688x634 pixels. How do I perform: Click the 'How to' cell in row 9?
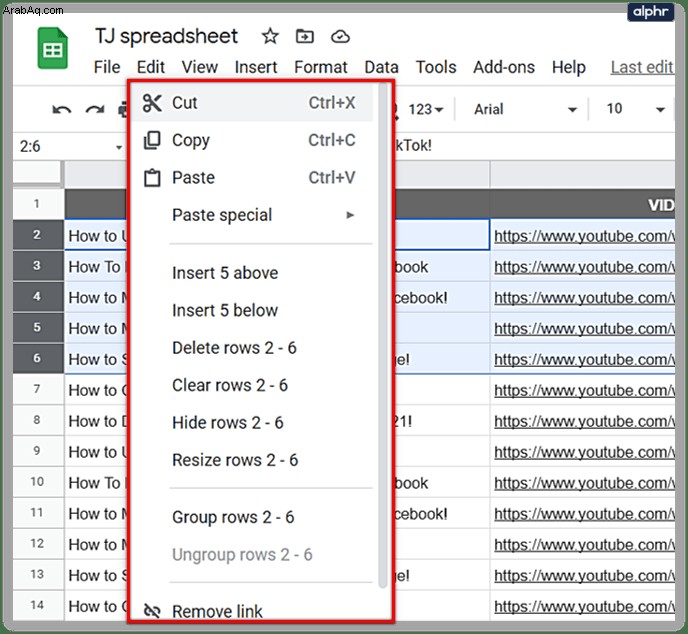point(97,452)
